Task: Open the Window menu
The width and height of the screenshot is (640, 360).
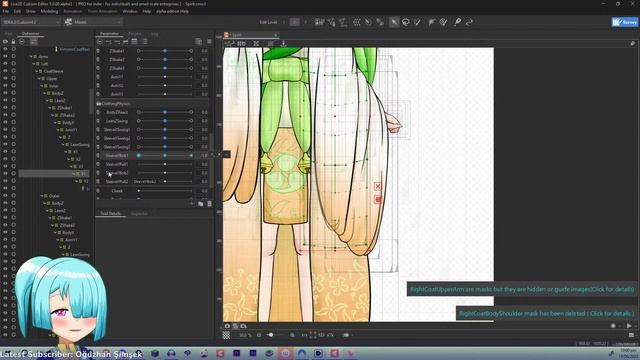Action: [x=130, y=11]
